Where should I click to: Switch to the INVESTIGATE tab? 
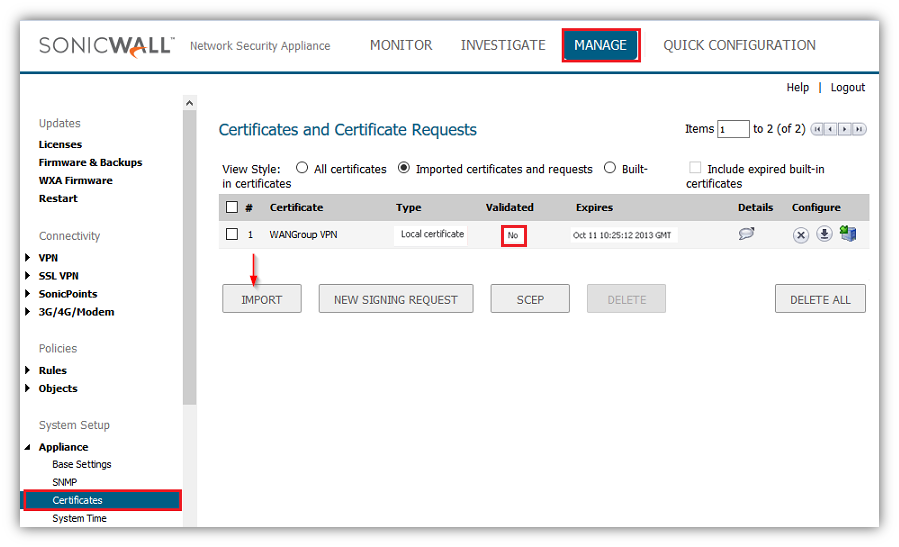tap(503, 45)
